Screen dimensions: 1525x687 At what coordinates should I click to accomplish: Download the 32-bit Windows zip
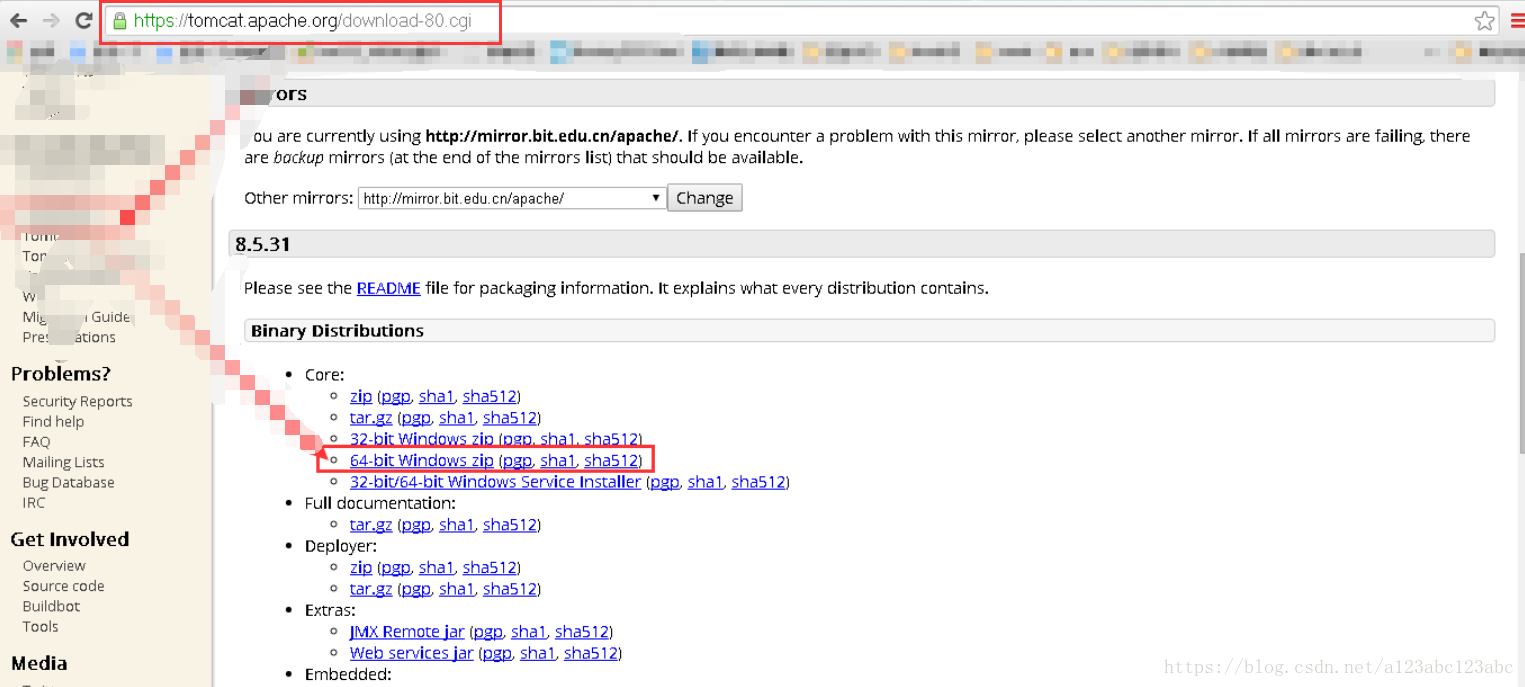(x=422, y=439)
